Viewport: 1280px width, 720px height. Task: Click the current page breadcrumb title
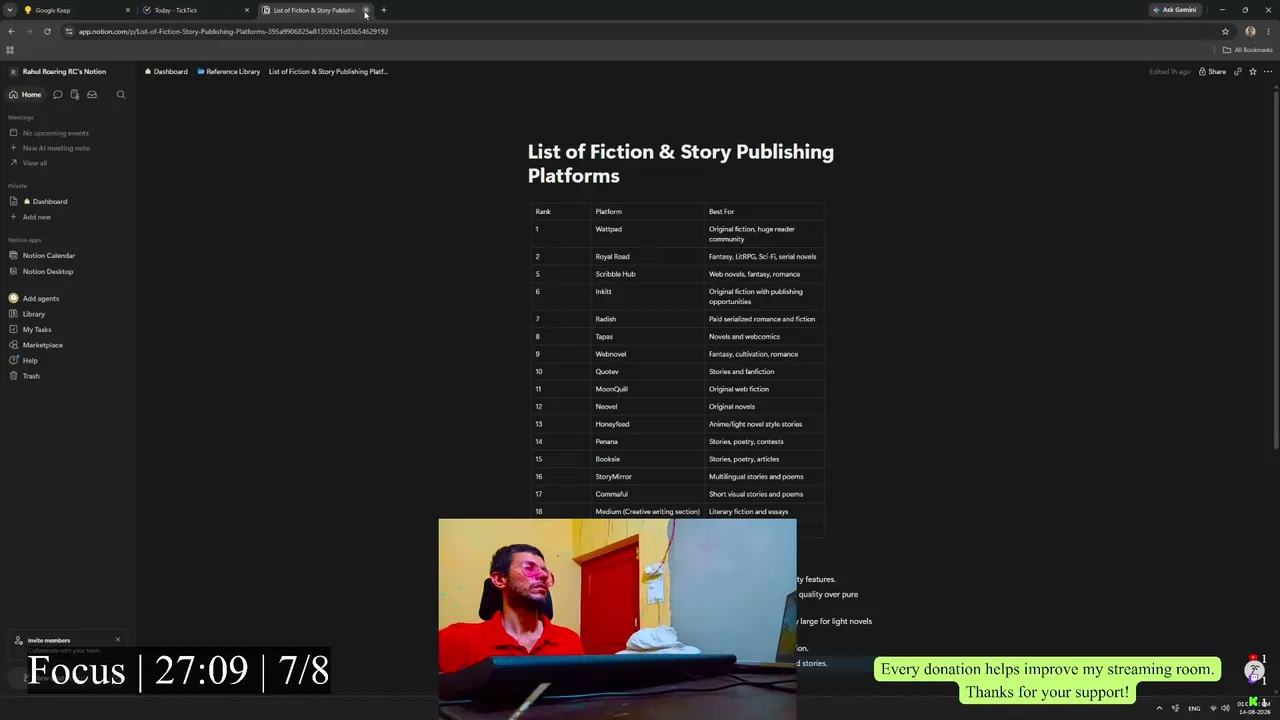pos(328,72)
